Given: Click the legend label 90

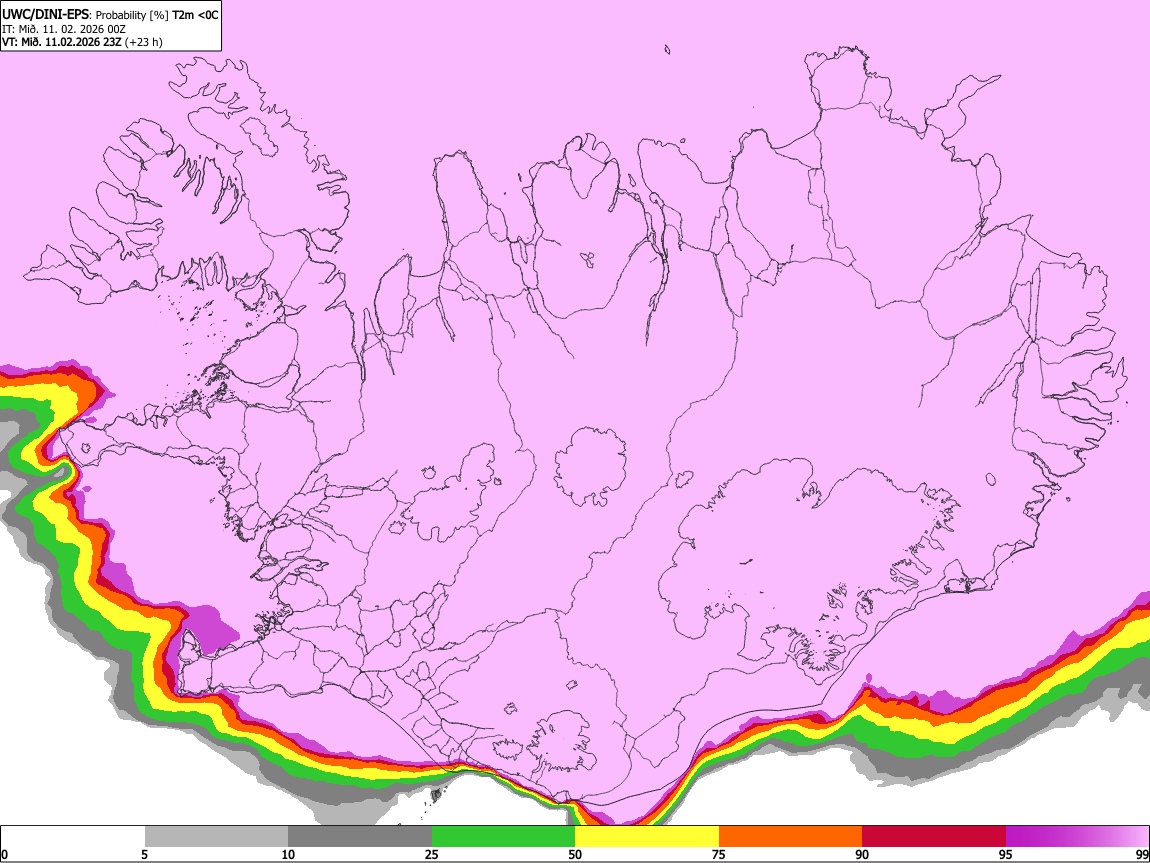Looking at the screenshot, I should click(862, 854).
